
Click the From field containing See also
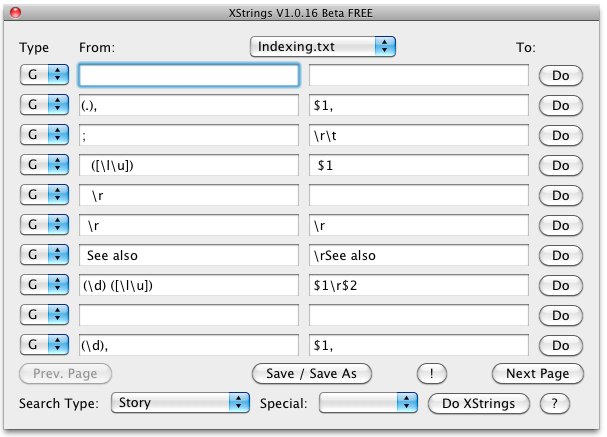[x=189, y=255]
